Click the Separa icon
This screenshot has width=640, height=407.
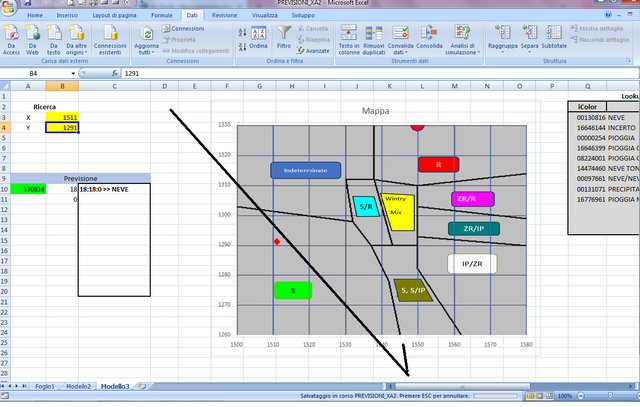click(529, 39)
